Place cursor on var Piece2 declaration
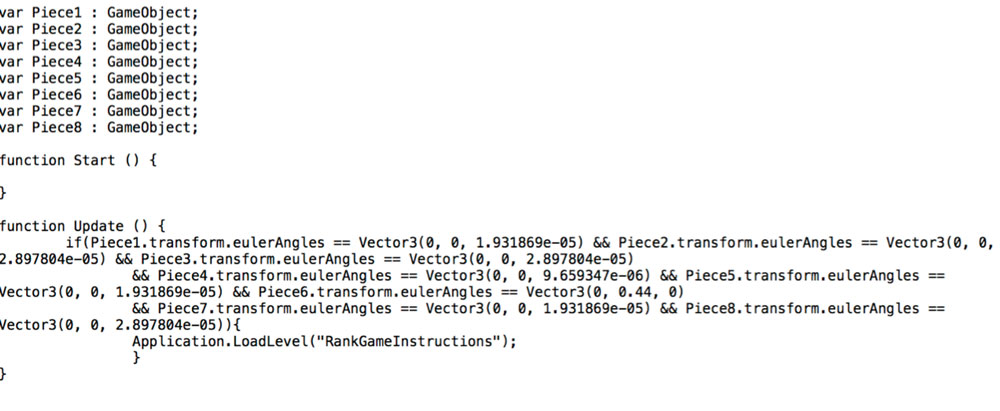The image size is (1000, 411). tap(99, 29)
